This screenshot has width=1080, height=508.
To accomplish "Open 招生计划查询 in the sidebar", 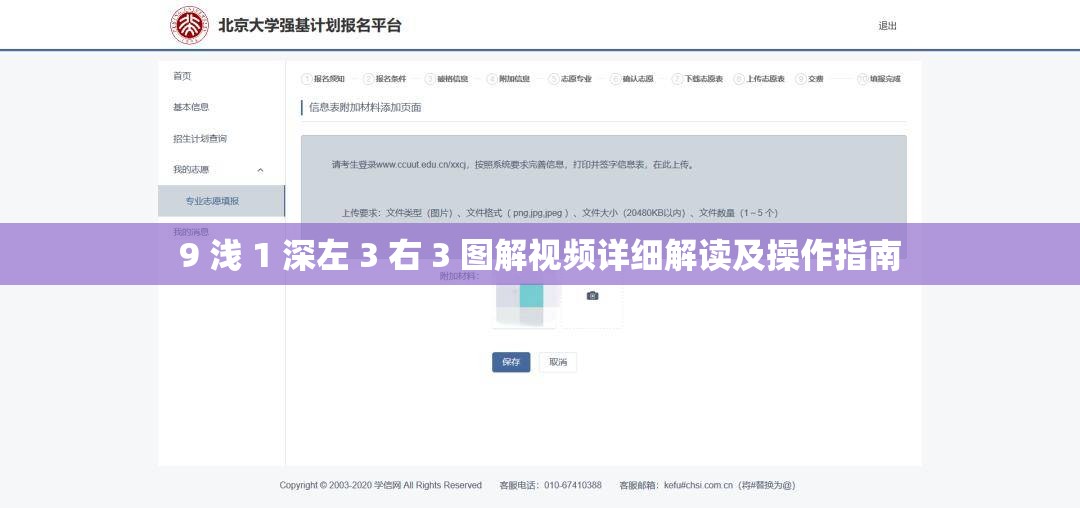I will [200, 138].
